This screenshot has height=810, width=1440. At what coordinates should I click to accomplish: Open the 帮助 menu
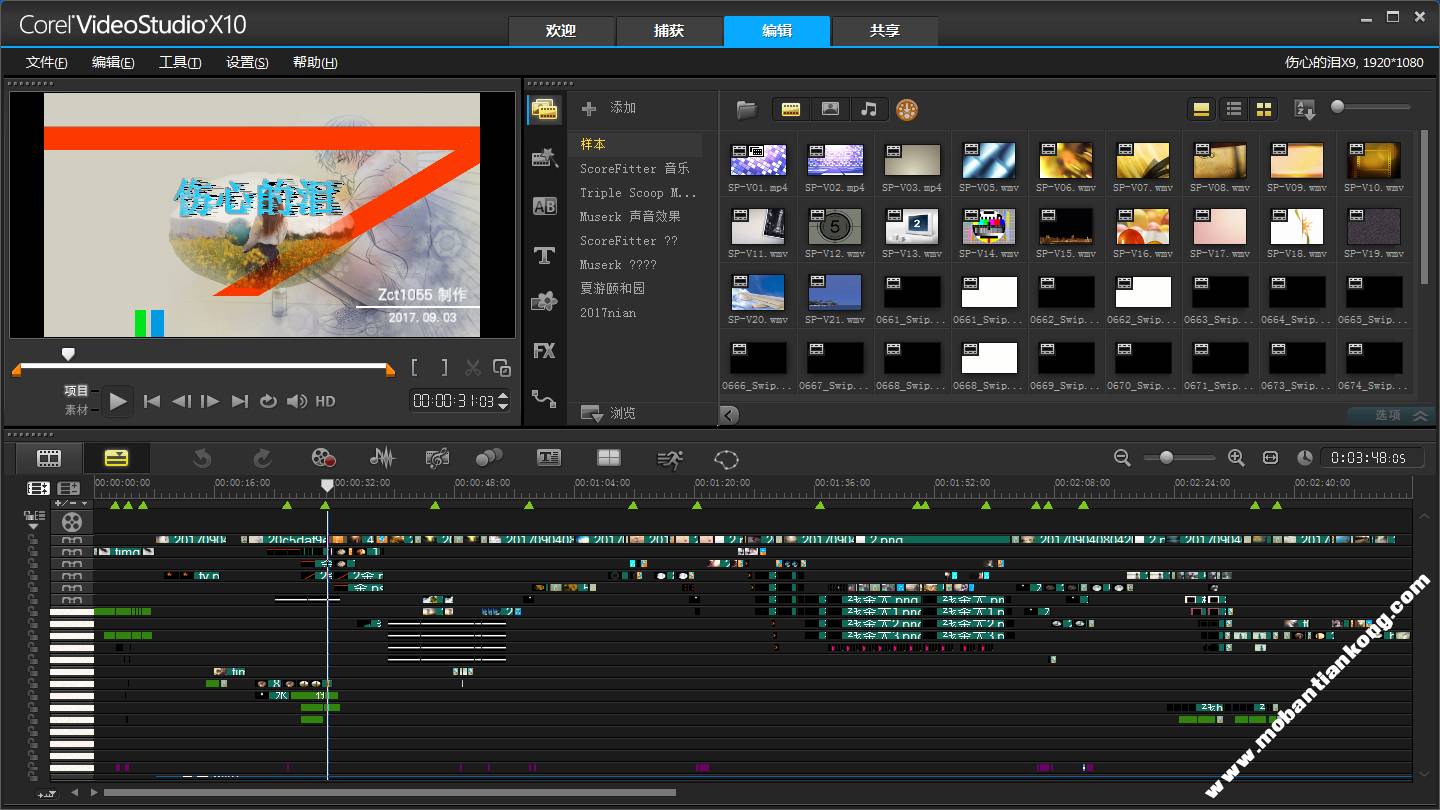(315, 62)
